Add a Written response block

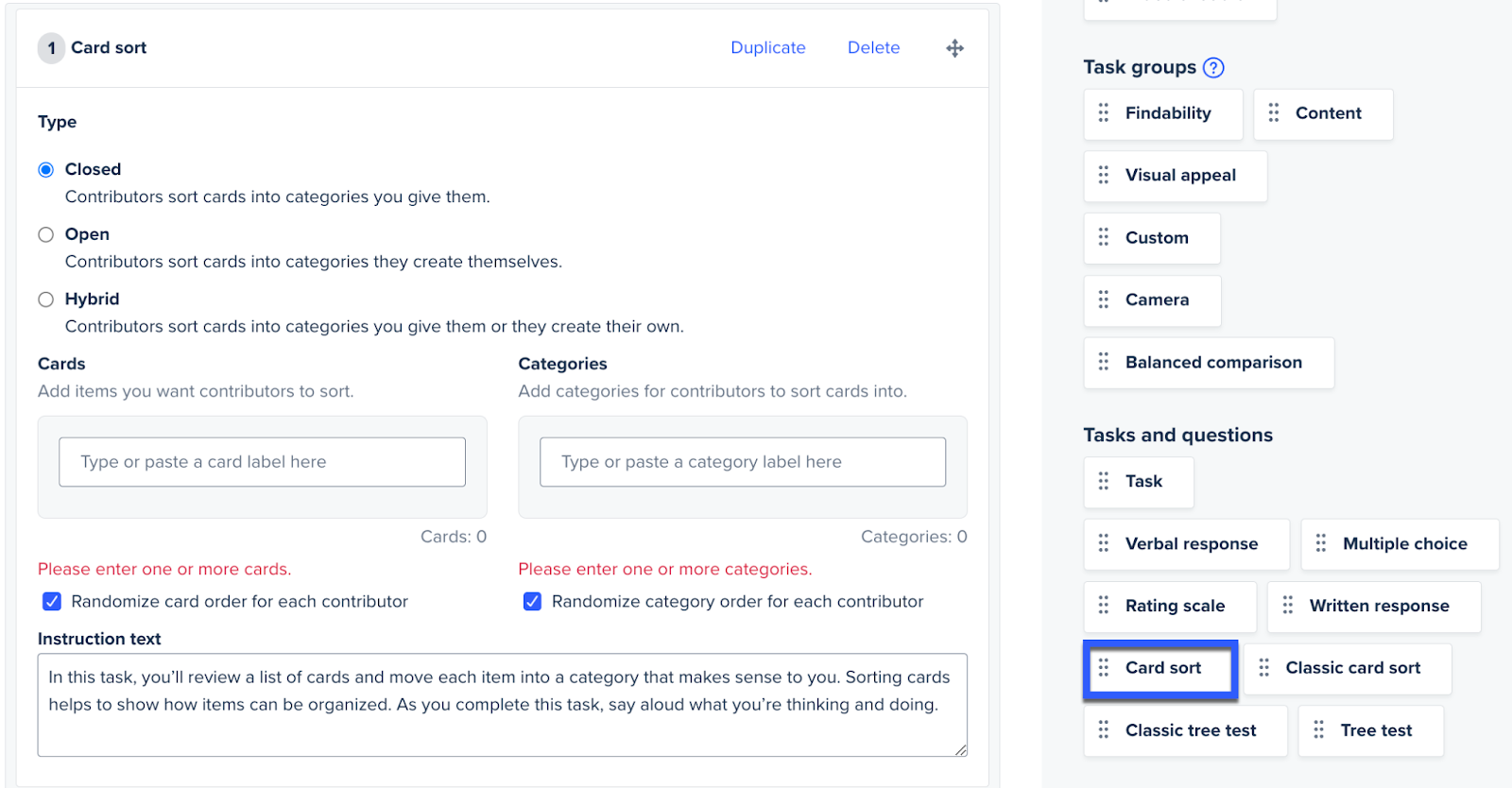click(1378, 607)
